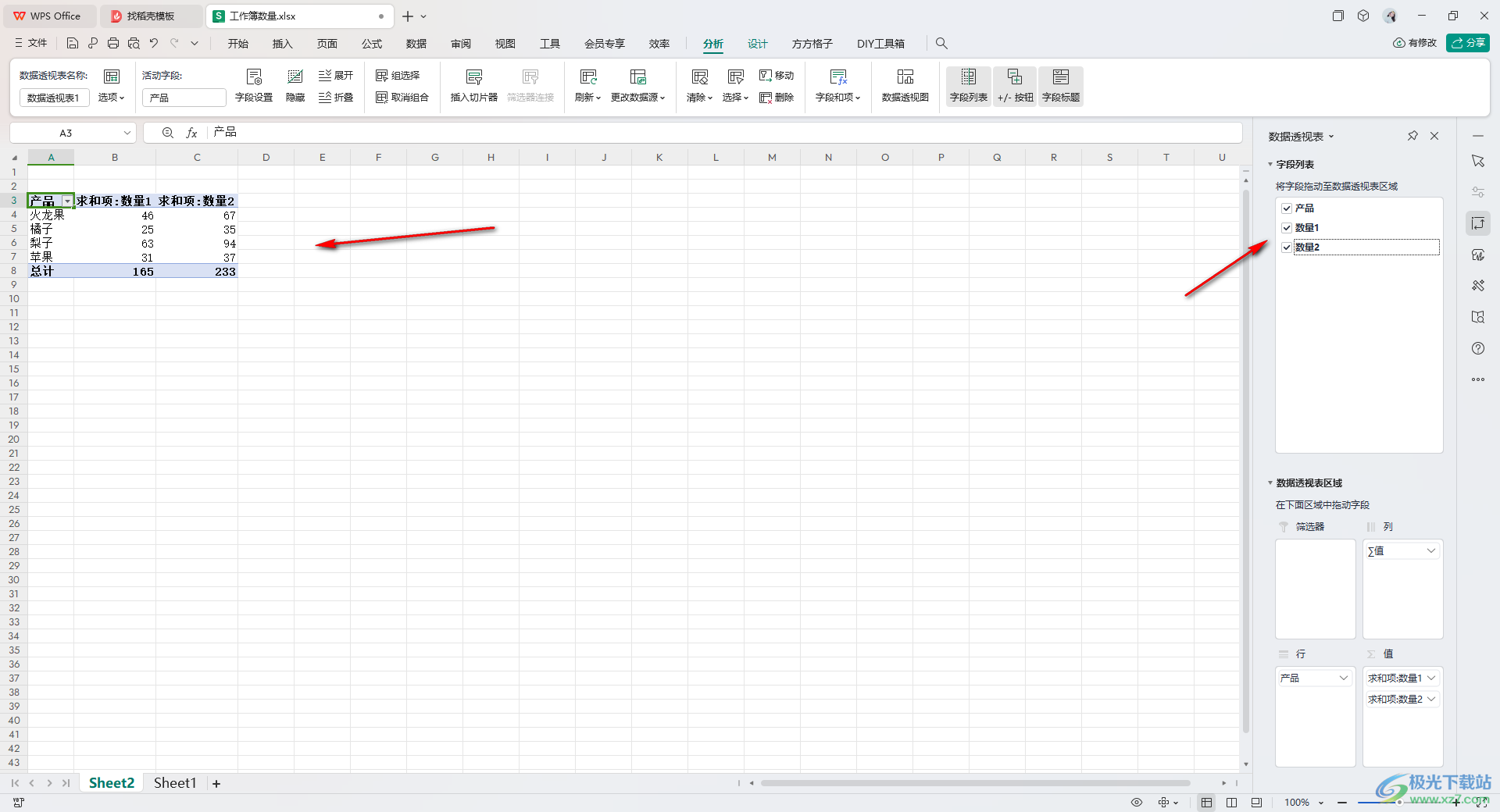This screenshot has height=812, width=1500.
Task: Open the 文件 menu
Action: tap(31, 44)
